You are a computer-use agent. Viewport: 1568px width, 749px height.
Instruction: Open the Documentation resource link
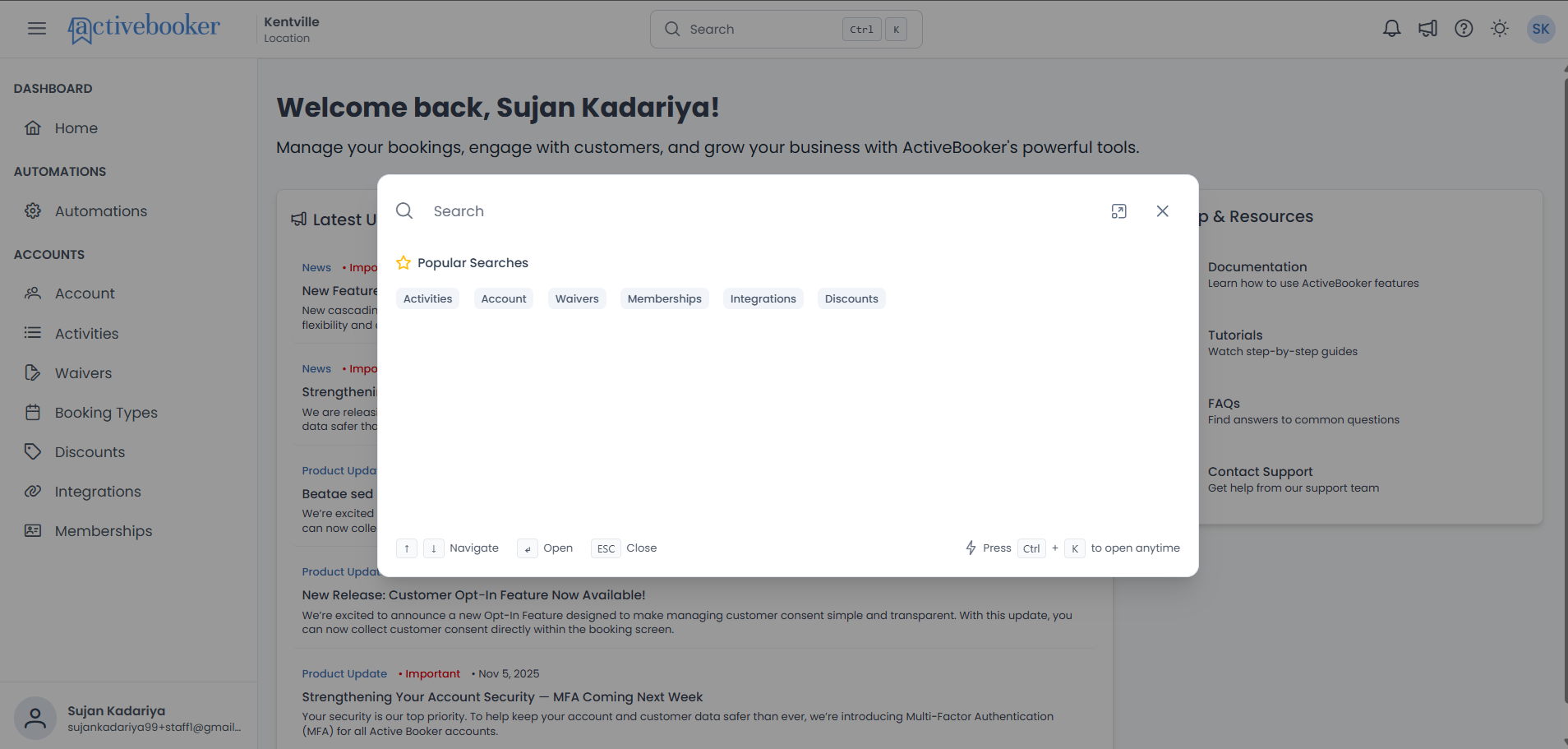pos(1313,275)
